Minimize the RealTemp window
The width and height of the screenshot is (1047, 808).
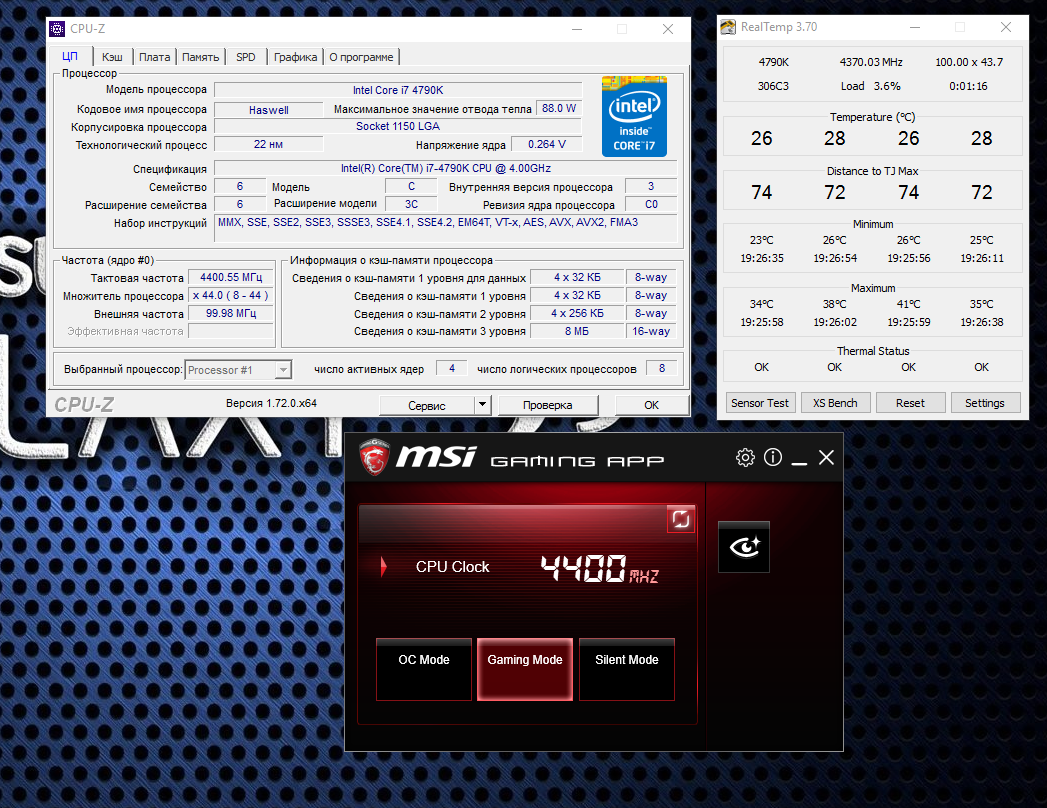915,27
